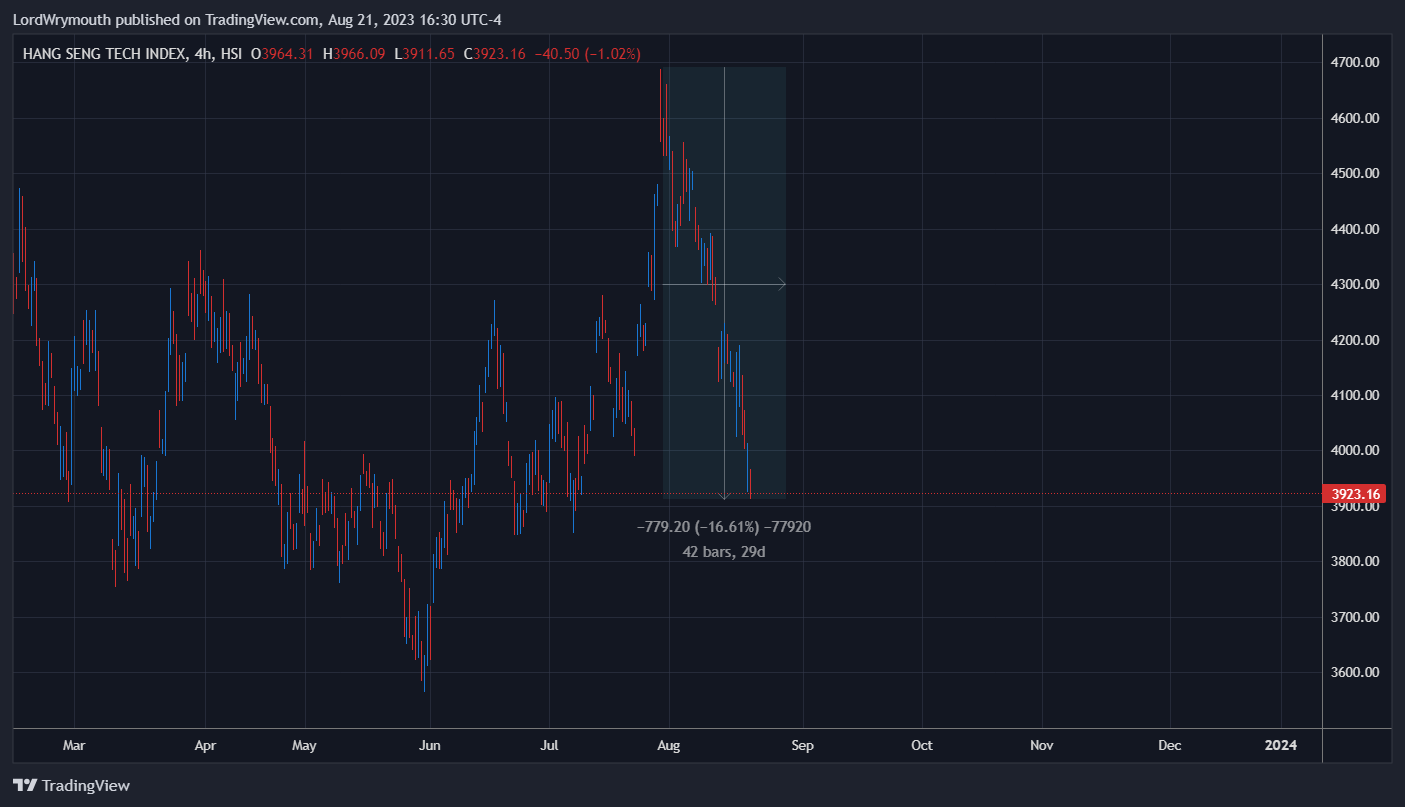Viewport: 1405px width, 807px height.
Task: Click the 4200.00 price axis label
Action: (1356, 340)
